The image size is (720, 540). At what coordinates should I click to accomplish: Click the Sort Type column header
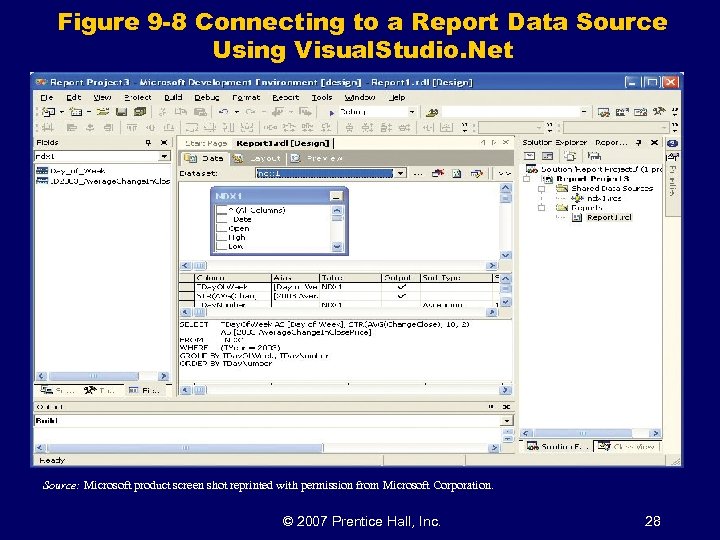456,278
